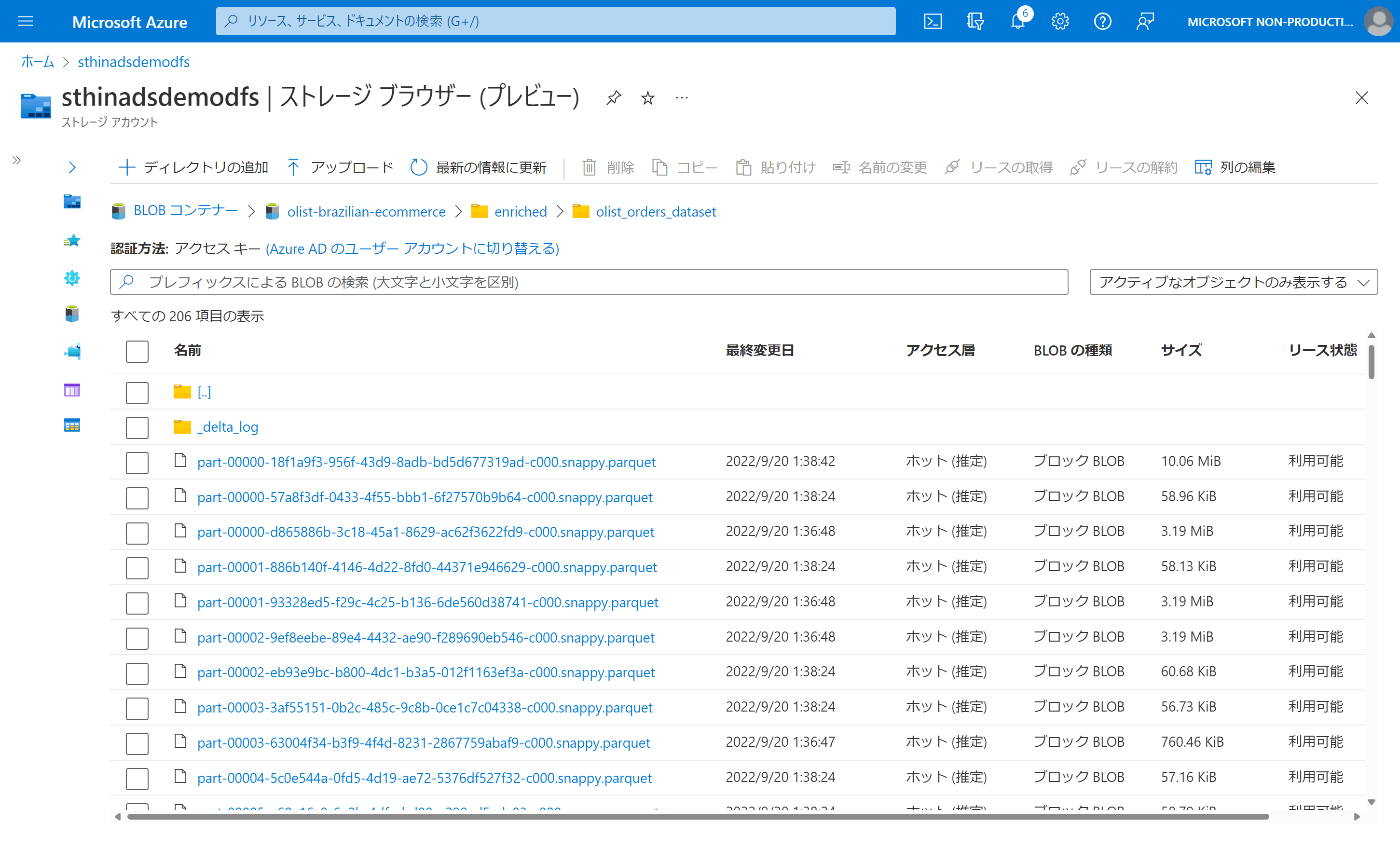Image resolution: width=1400 pixels, height=850 pixels.
Task: Check box for part-00001-93328ed5 parquet file
Action: tap(137, 603)
